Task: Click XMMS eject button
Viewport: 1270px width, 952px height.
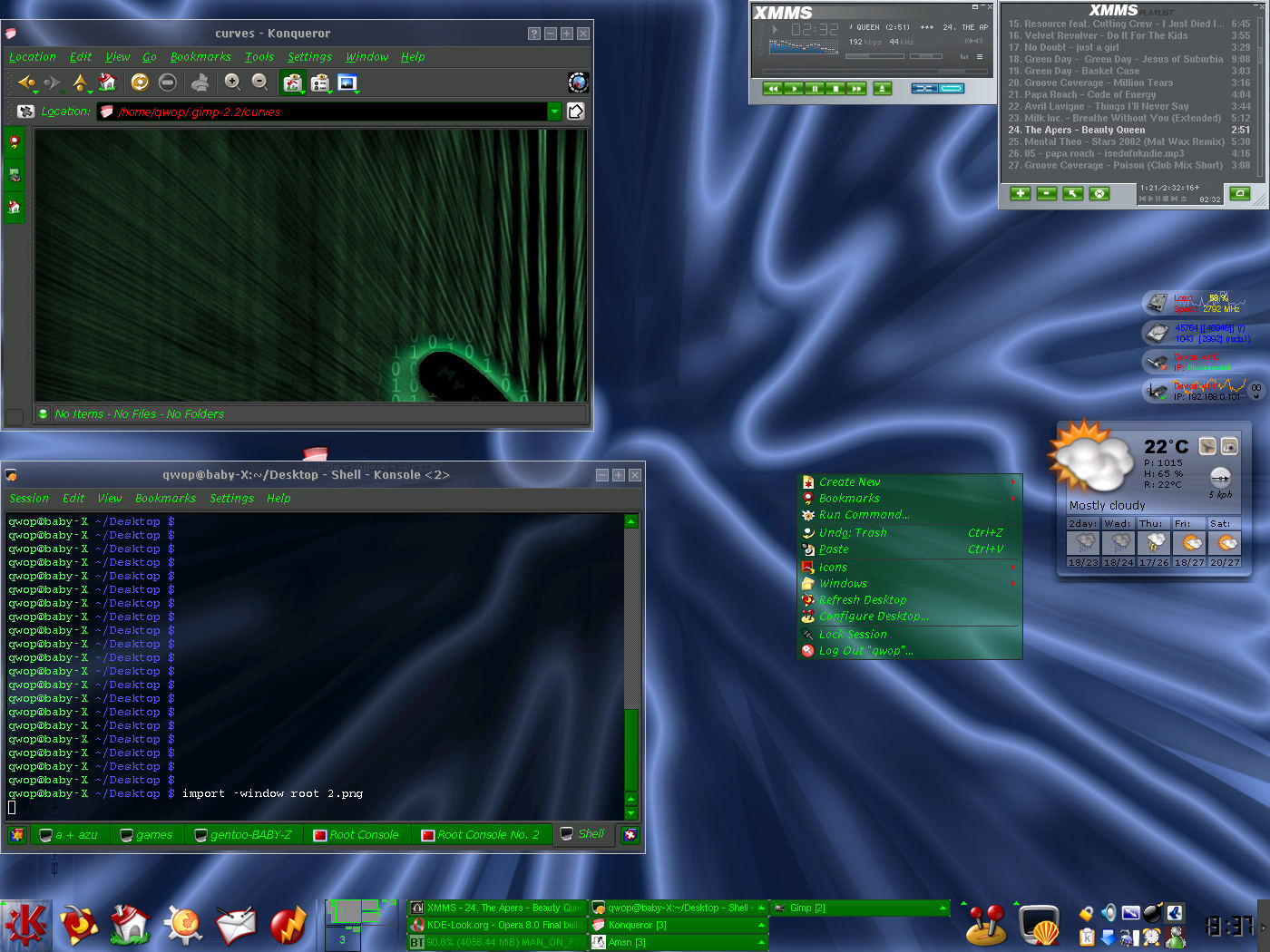Action: coord(883,89)
